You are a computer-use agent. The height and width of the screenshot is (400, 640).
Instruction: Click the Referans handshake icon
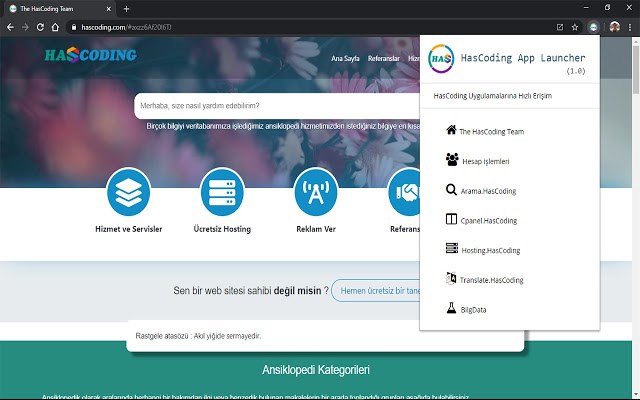click(x=404, y=192)
